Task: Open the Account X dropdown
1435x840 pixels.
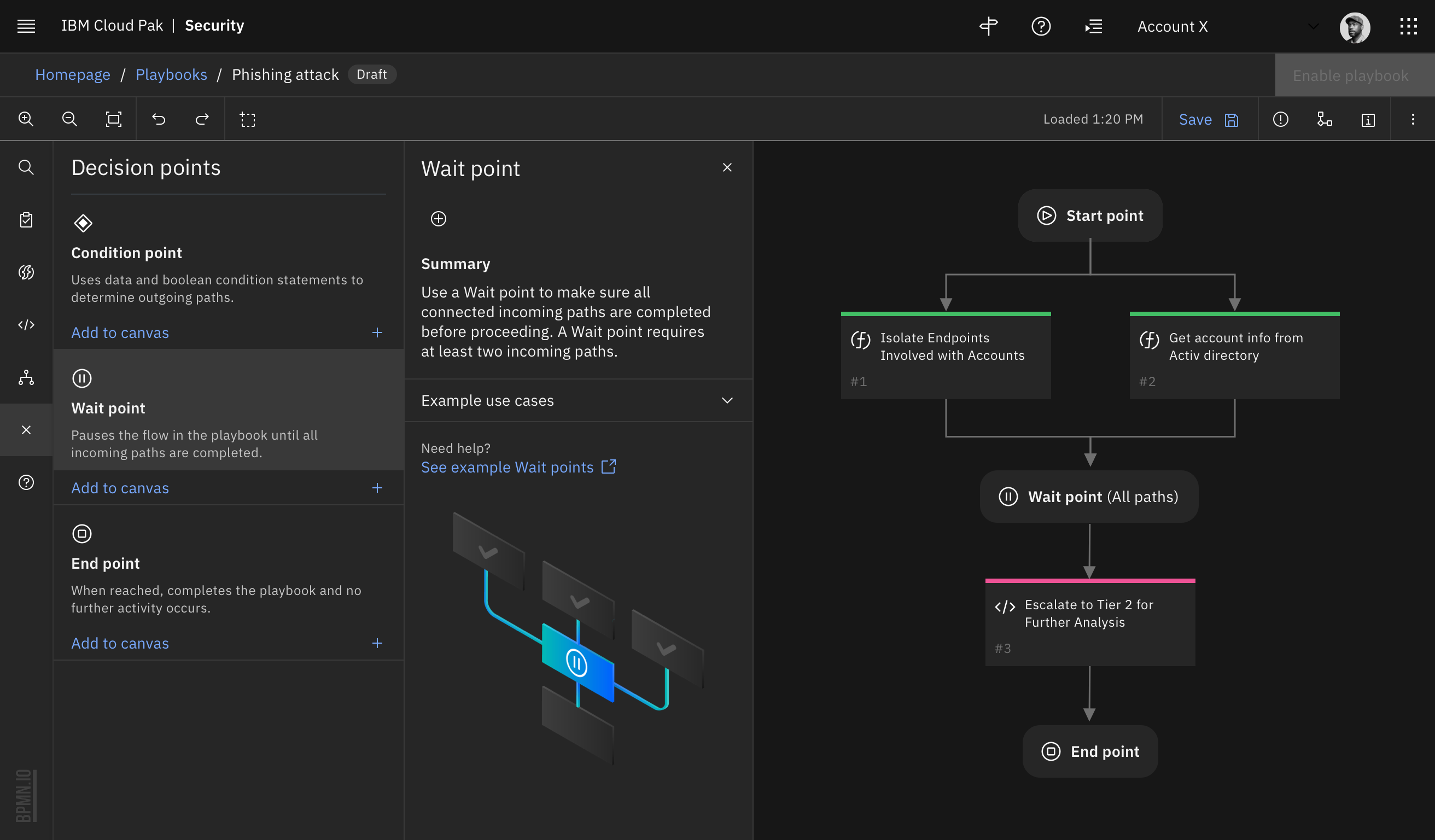Action: 1312,26
